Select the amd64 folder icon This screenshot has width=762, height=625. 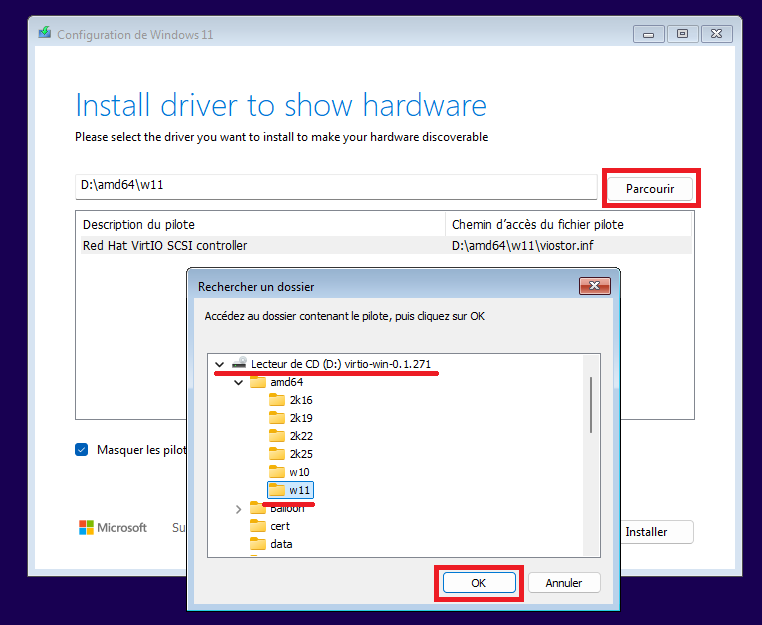(258, 382)
